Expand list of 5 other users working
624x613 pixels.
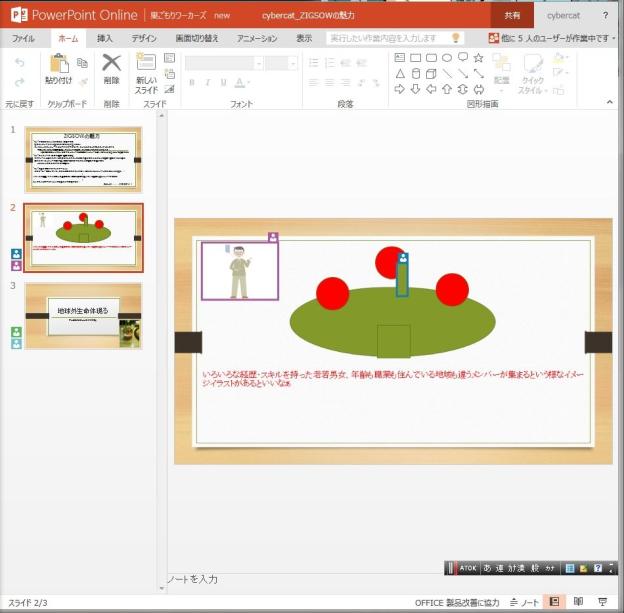click(x=553, y=38)
